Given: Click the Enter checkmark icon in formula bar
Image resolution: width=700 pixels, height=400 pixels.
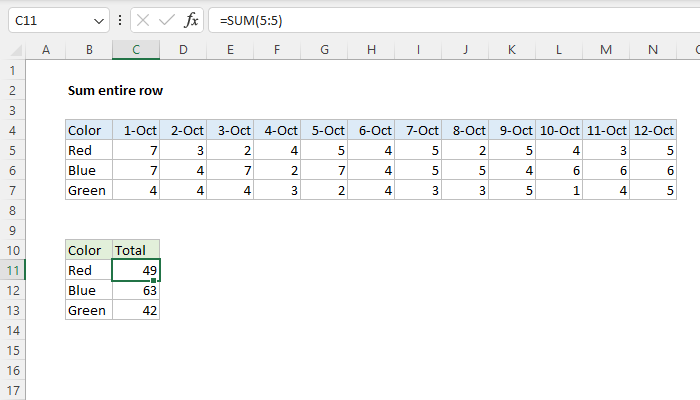Looking at the screenshot, I should coord(167,21).
